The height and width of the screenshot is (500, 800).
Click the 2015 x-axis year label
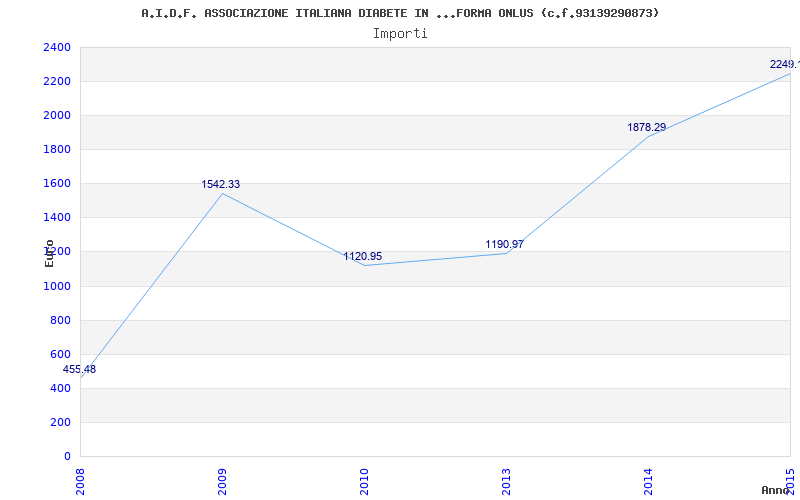[x=790, y=482]
